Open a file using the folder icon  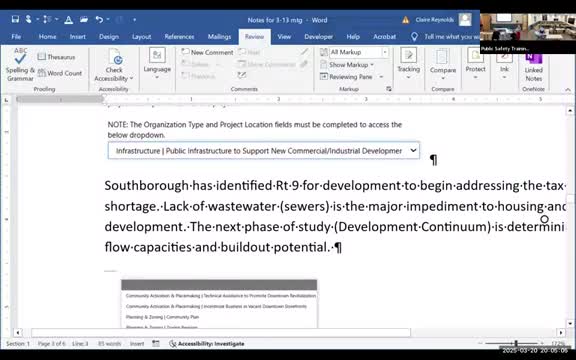pos(84,19)
